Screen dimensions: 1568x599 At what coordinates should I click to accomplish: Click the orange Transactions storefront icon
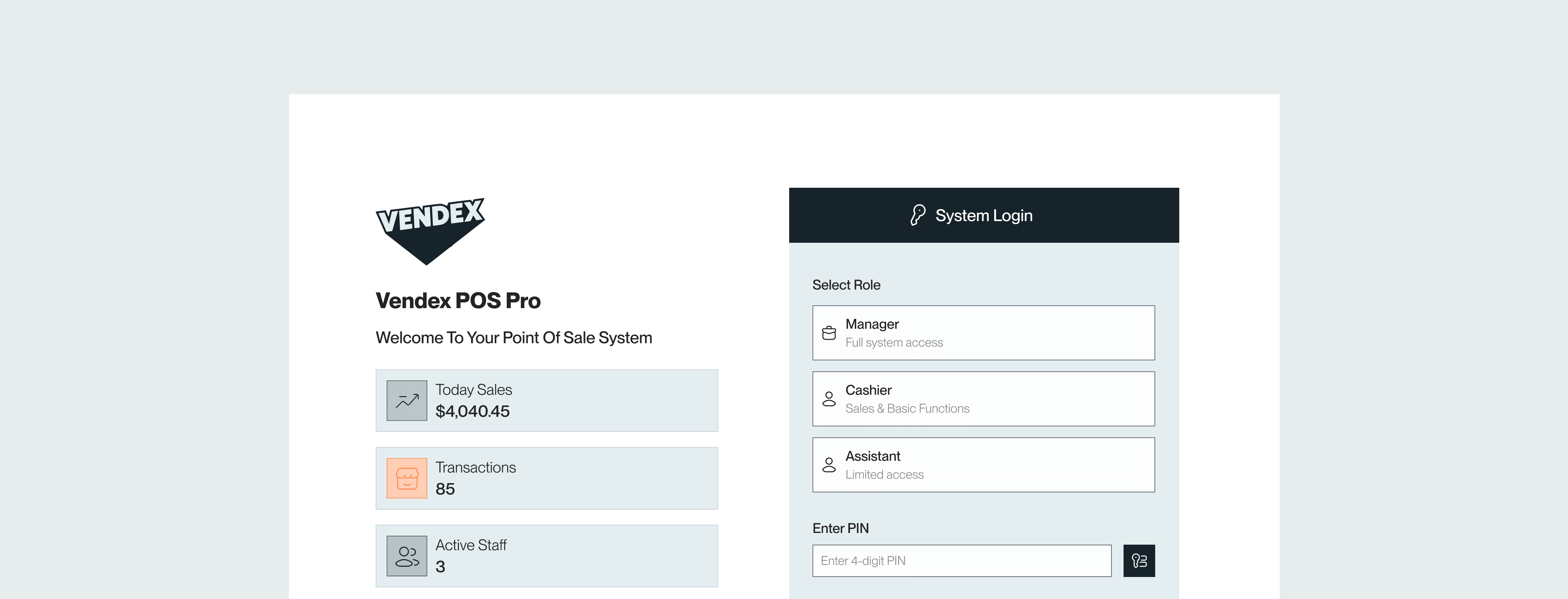coord(407,478)
